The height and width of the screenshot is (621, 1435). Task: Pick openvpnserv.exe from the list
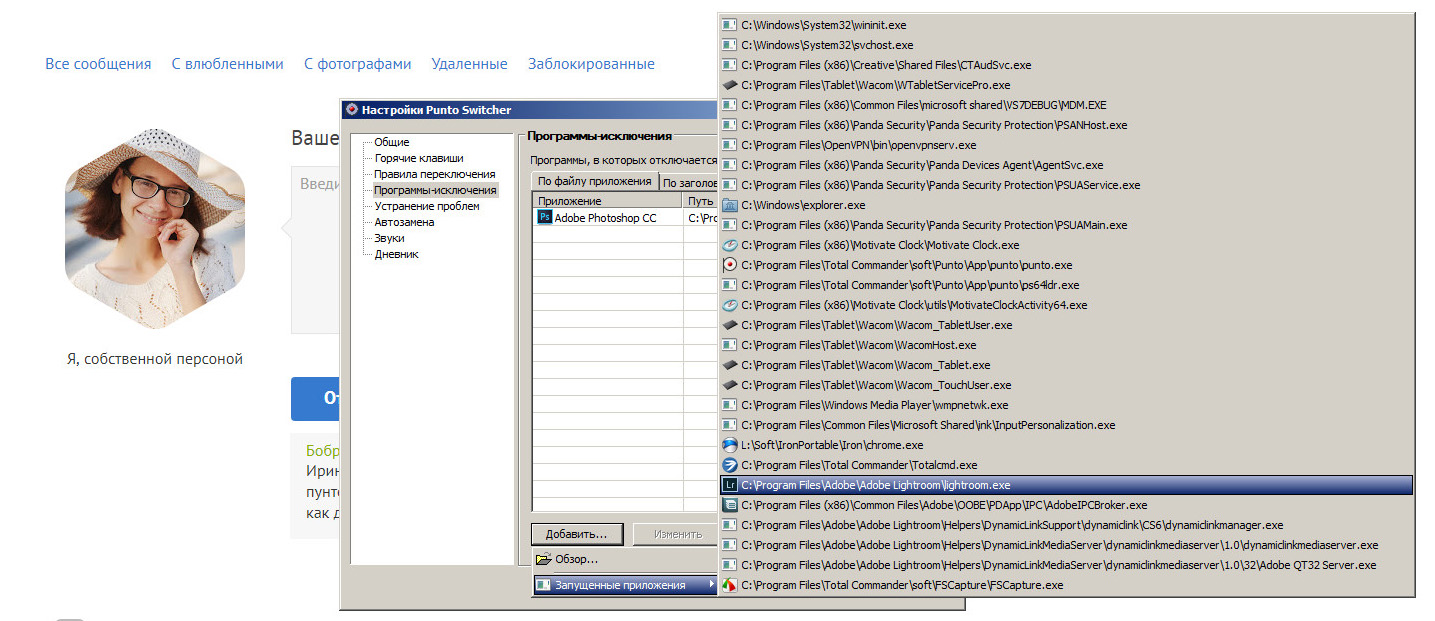[x=1066, y=145]
